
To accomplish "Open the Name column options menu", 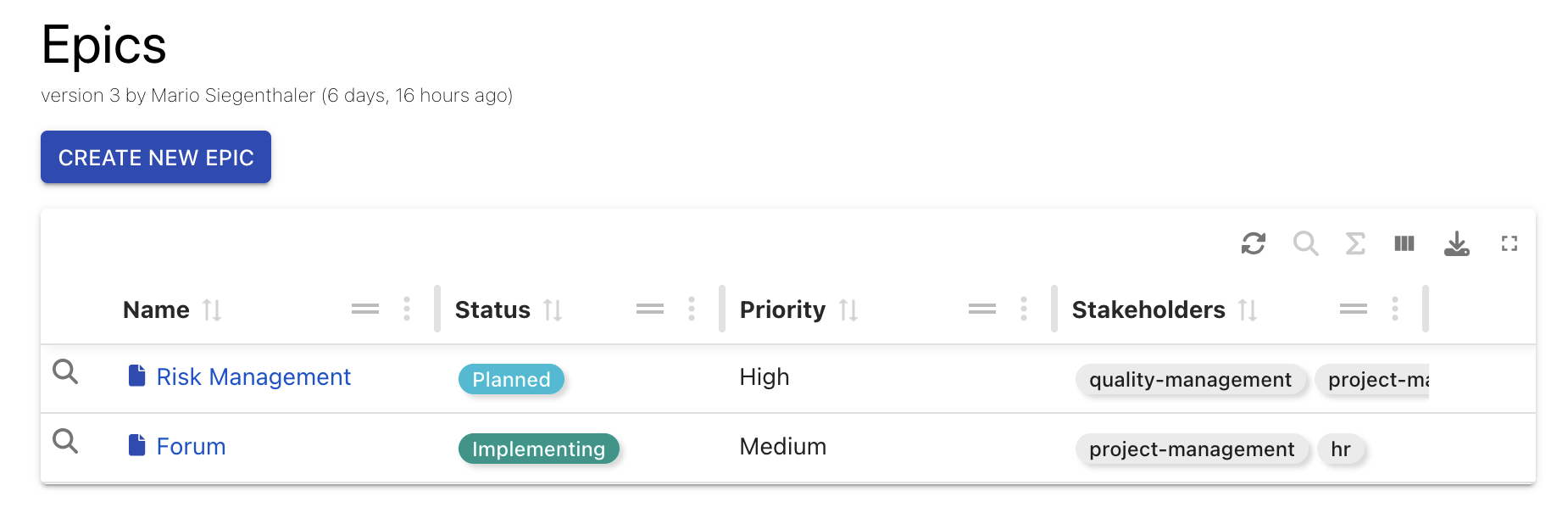I will pos(407,309).
